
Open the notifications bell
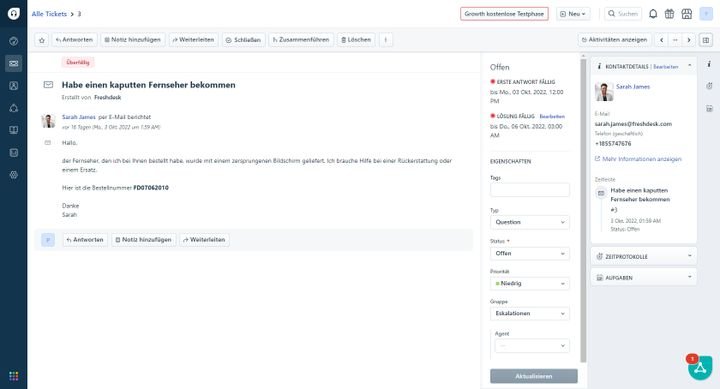(x=652, y=14)
